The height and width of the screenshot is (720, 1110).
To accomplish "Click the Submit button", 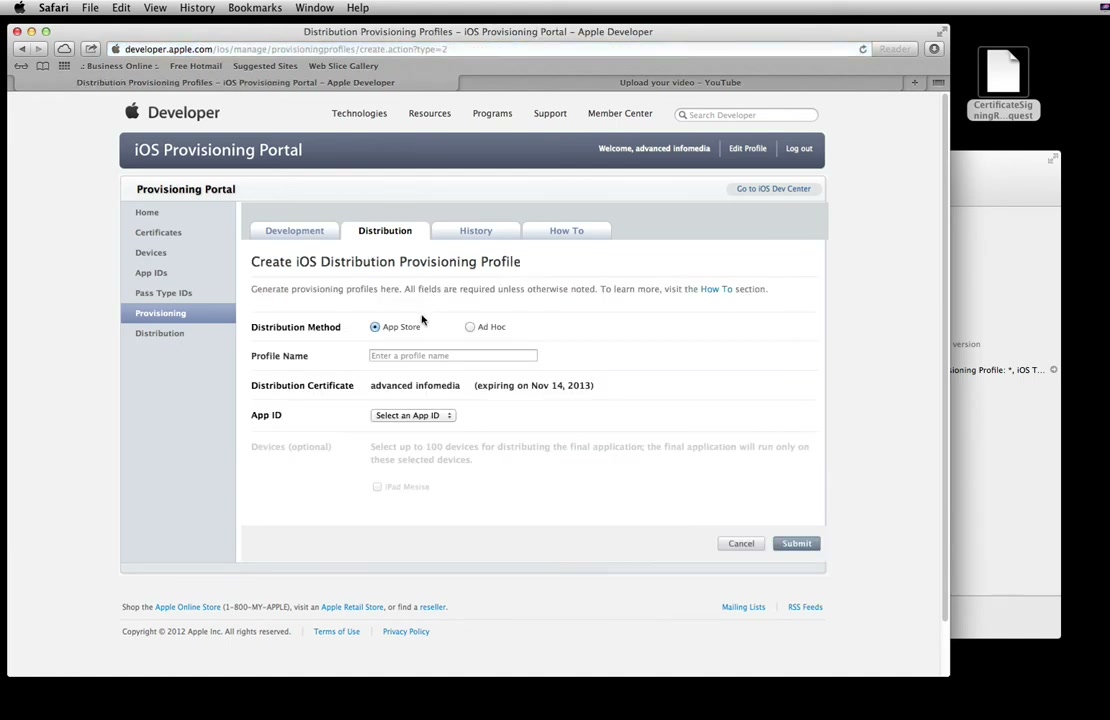I will 796,544.
